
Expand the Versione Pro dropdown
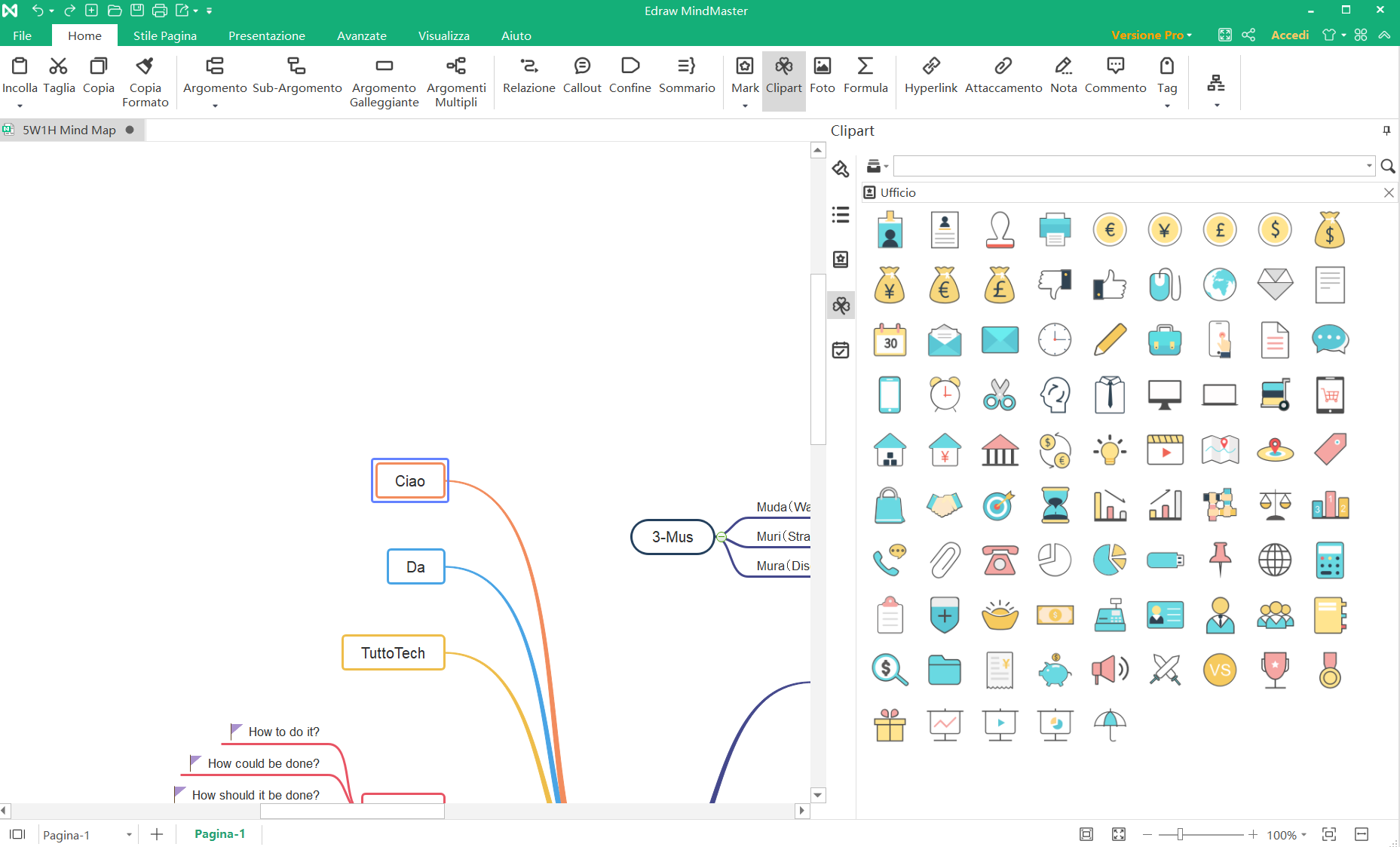tap(1151, 35)
